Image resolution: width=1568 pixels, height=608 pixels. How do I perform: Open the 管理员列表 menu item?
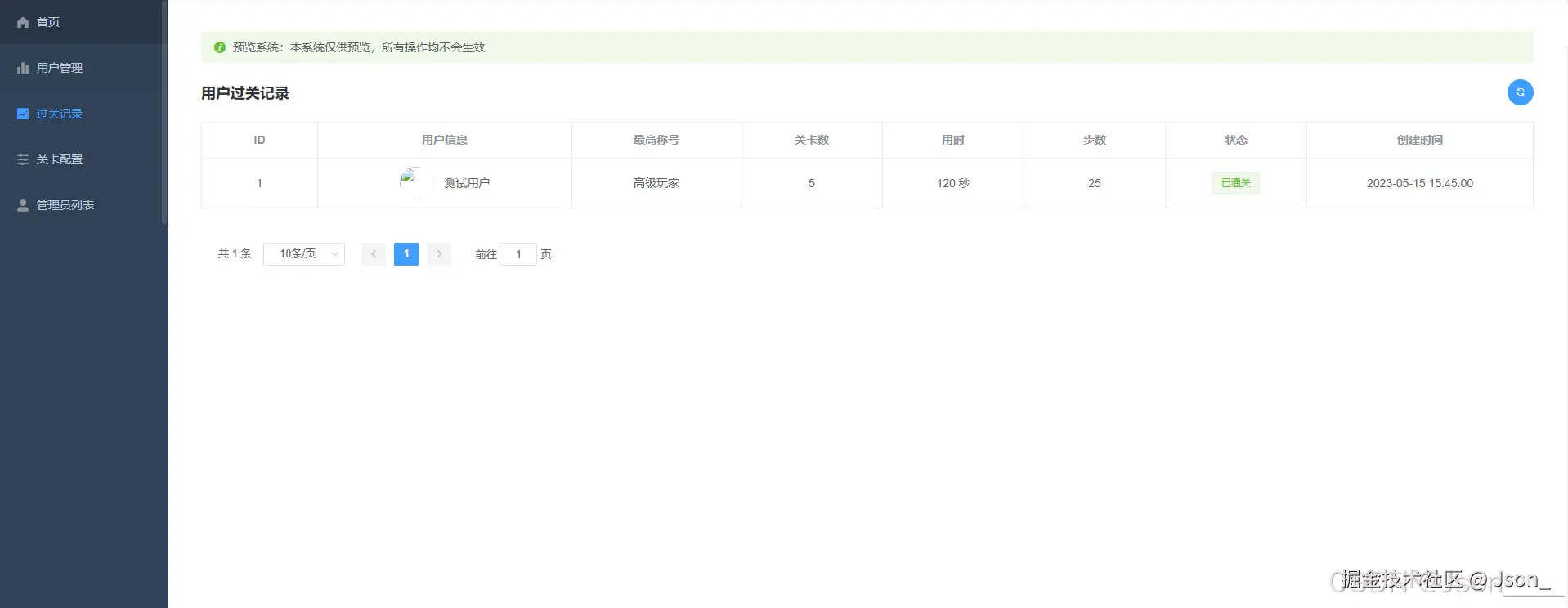[x=82, y=205]
